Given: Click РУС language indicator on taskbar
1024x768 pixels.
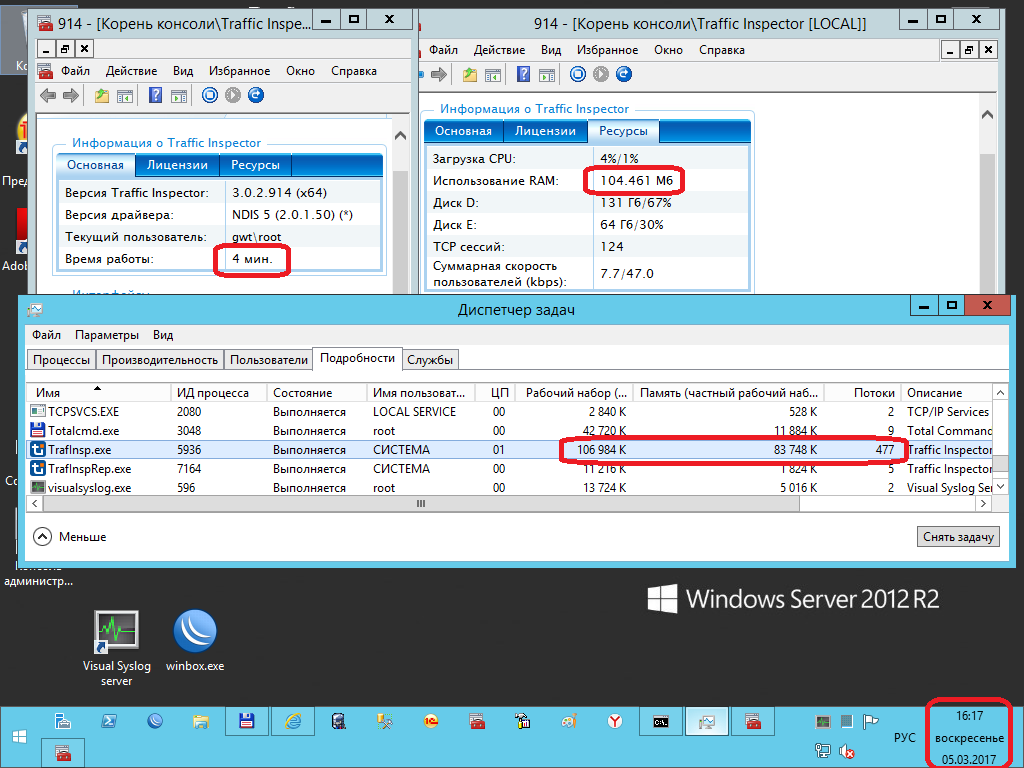Looking at the screenshot, I should pos(904,737).
